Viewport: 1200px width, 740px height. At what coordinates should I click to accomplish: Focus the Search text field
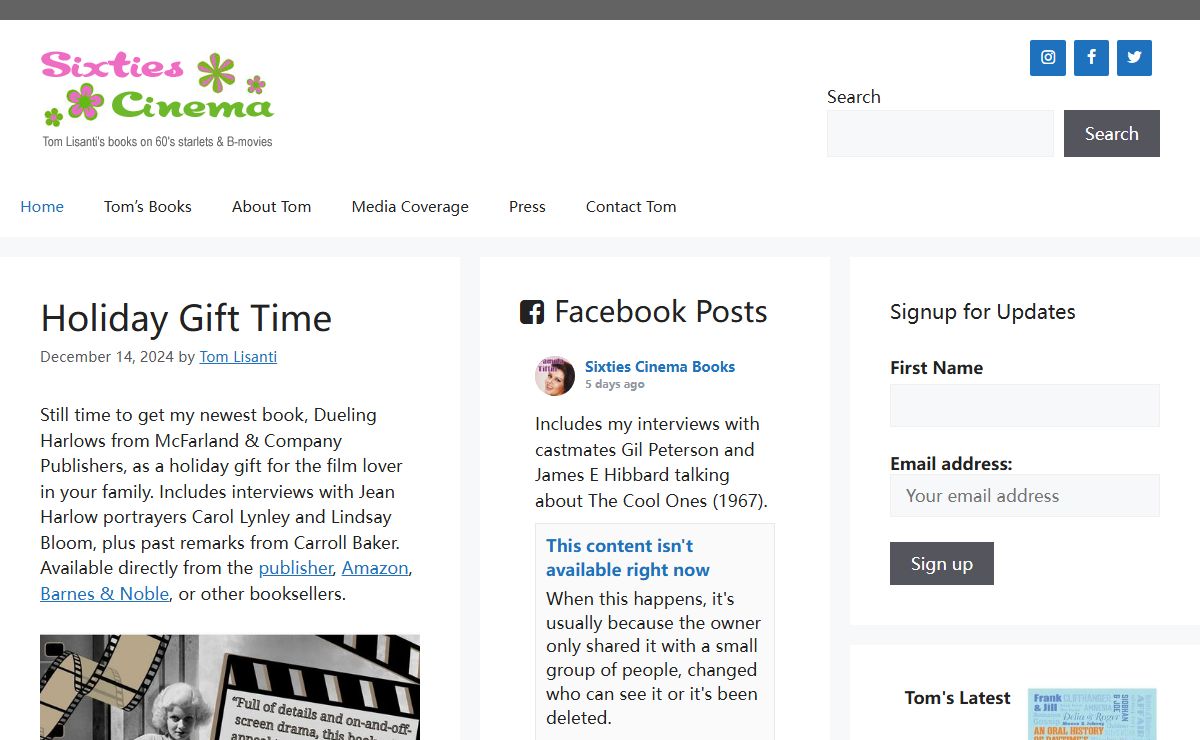pos(940,133)
